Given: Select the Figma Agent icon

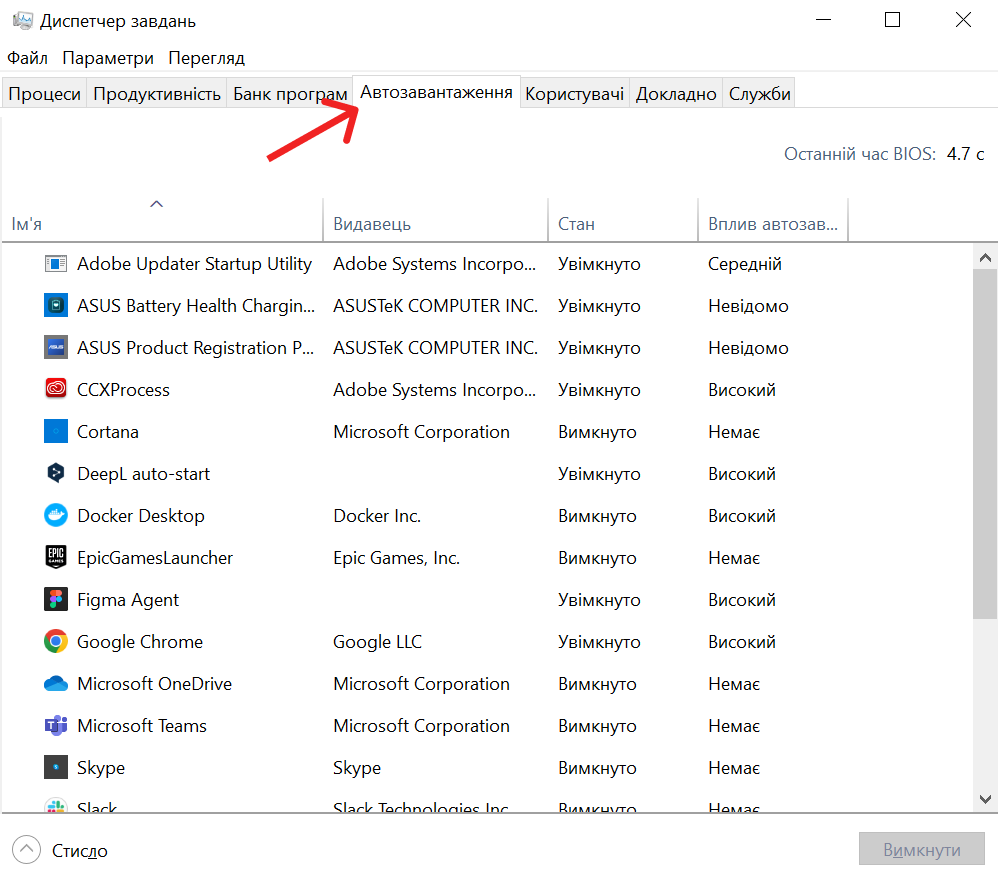Looking at the screenshot, I should [56, 600].
